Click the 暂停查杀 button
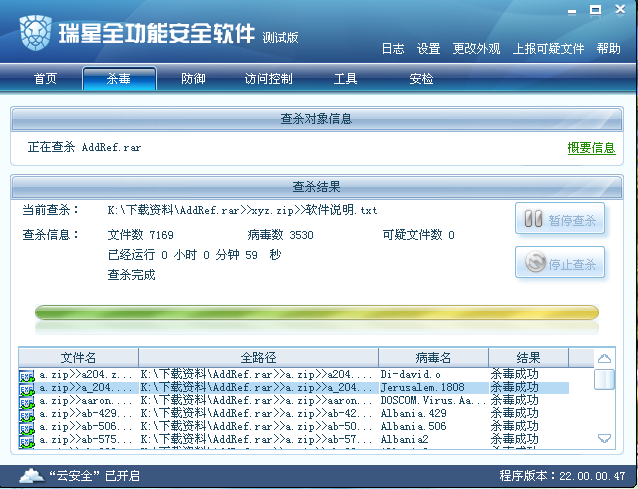The height and width of the screenshot is (489, 638). [x=560, y=219]
